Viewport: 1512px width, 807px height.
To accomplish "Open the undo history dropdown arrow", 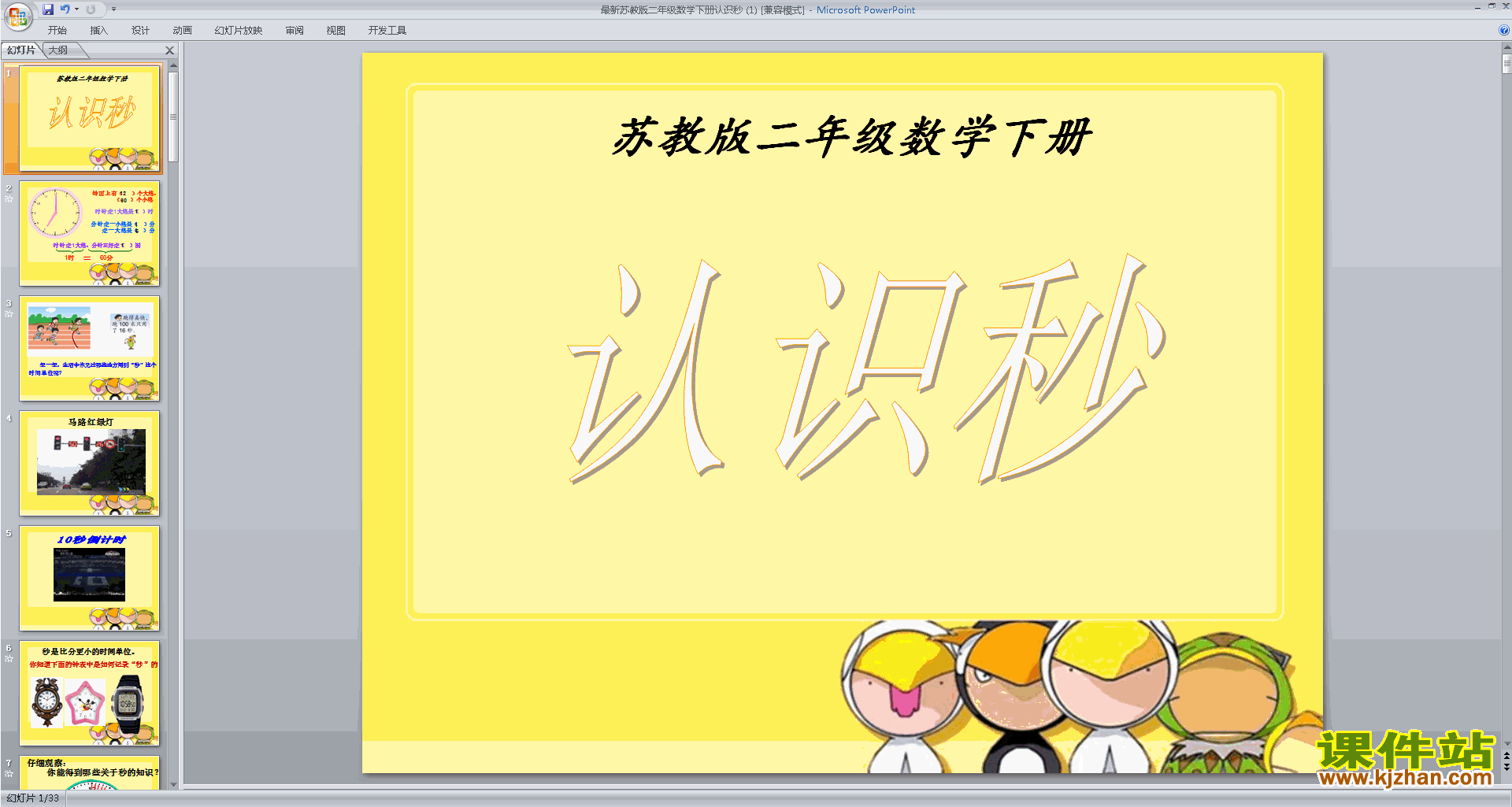I will (76, 9).
